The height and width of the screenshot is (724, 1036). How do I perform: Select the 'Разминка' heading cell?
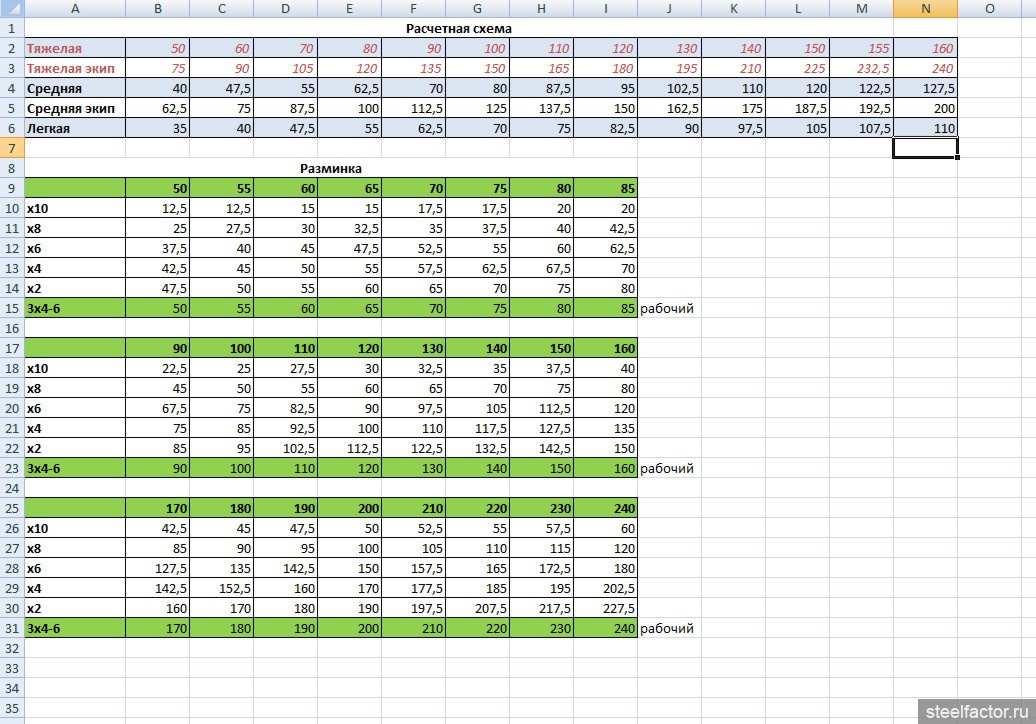pos(330,168)
